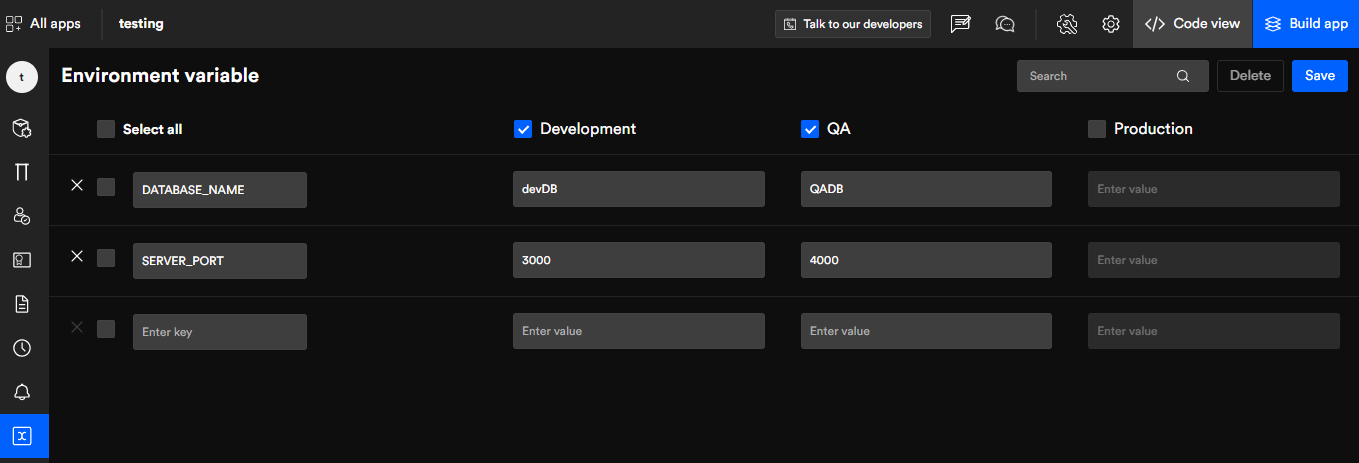Click the Search input field
This screenshot has width=1359, height=463.
(1113, 76)
